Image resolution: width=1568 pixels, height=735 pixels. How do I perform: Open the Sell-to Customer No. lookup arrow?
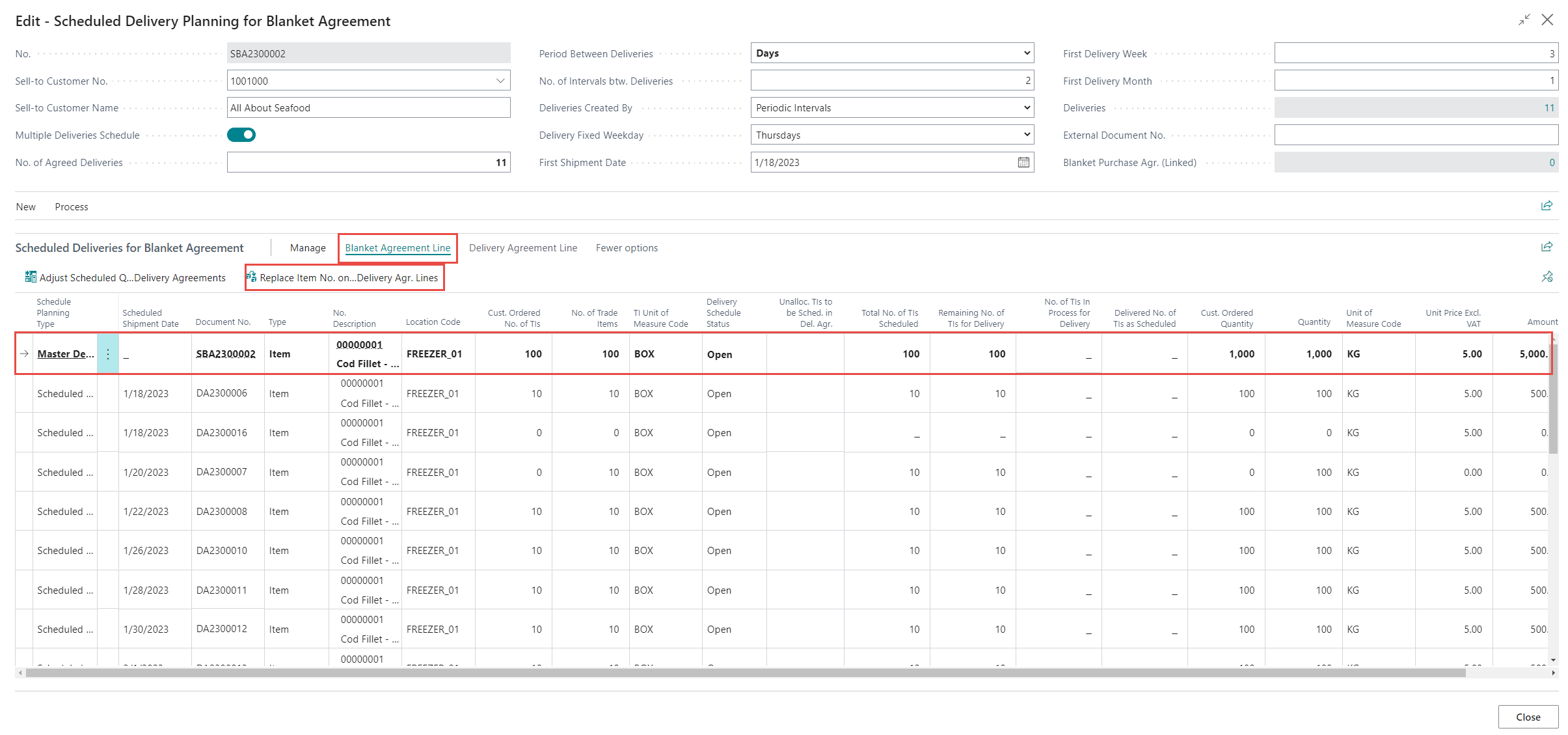coord(500,81)
